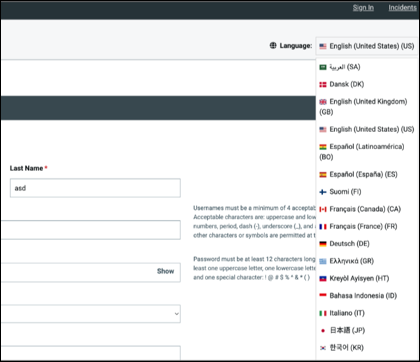Select English (United Kingdom) (GB) option
Image resolution: width=420 pixels, height=362 pixels.
coord(366,107)
